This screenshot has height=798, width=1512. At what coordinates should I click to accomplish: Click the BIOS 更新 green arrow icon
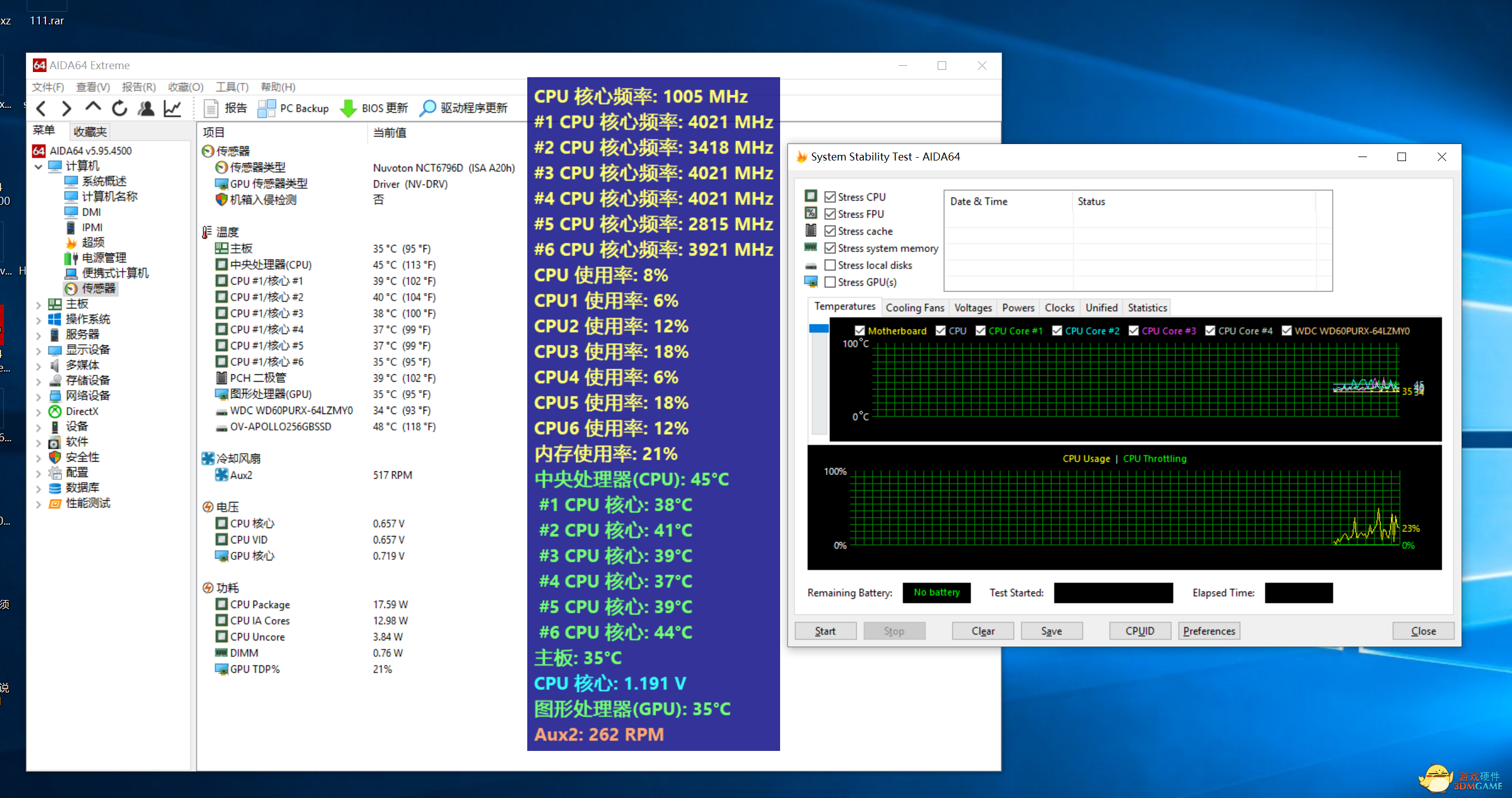pos(348,108)
